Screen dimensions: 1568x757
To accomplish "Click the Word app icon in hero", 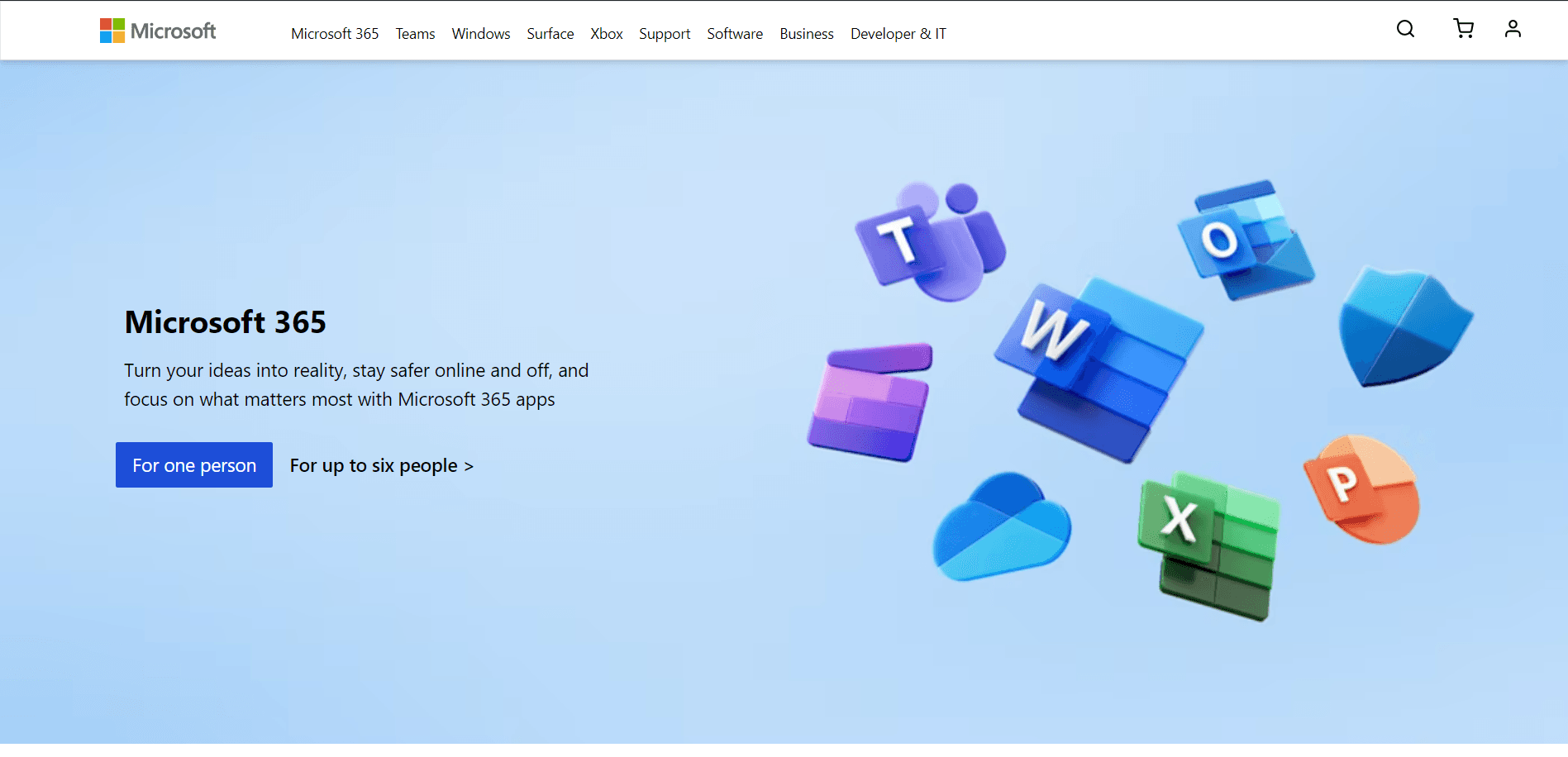I will coord(1099,369).
